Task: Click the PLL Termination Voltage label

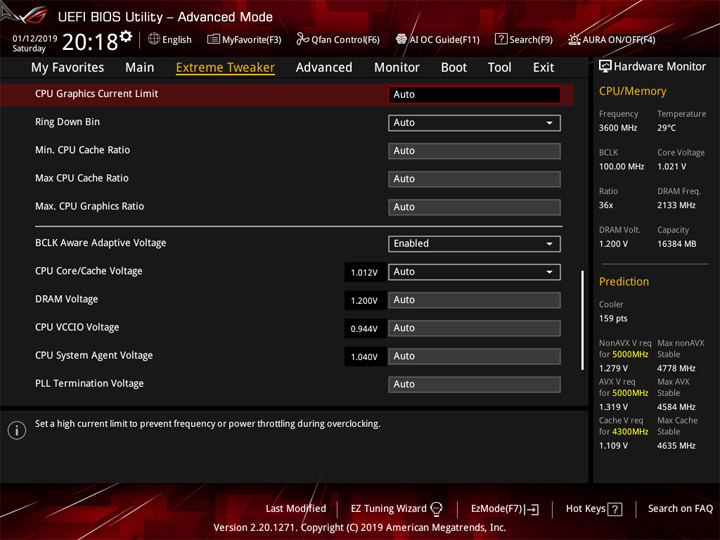Action: coord(90,383)
